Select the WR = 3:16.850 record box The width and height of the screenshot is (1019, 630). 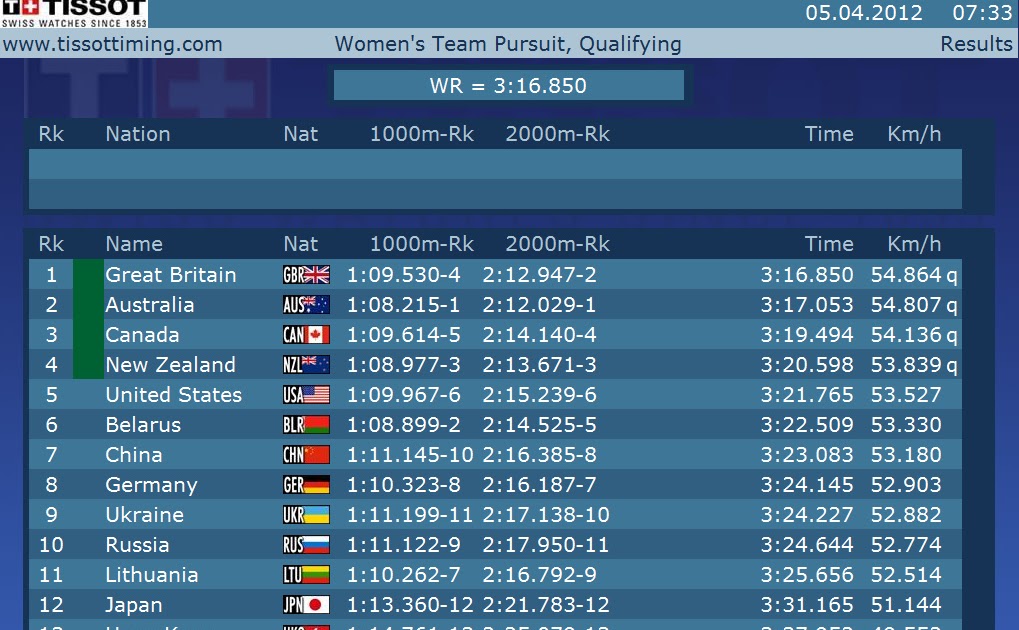(508, 86)
